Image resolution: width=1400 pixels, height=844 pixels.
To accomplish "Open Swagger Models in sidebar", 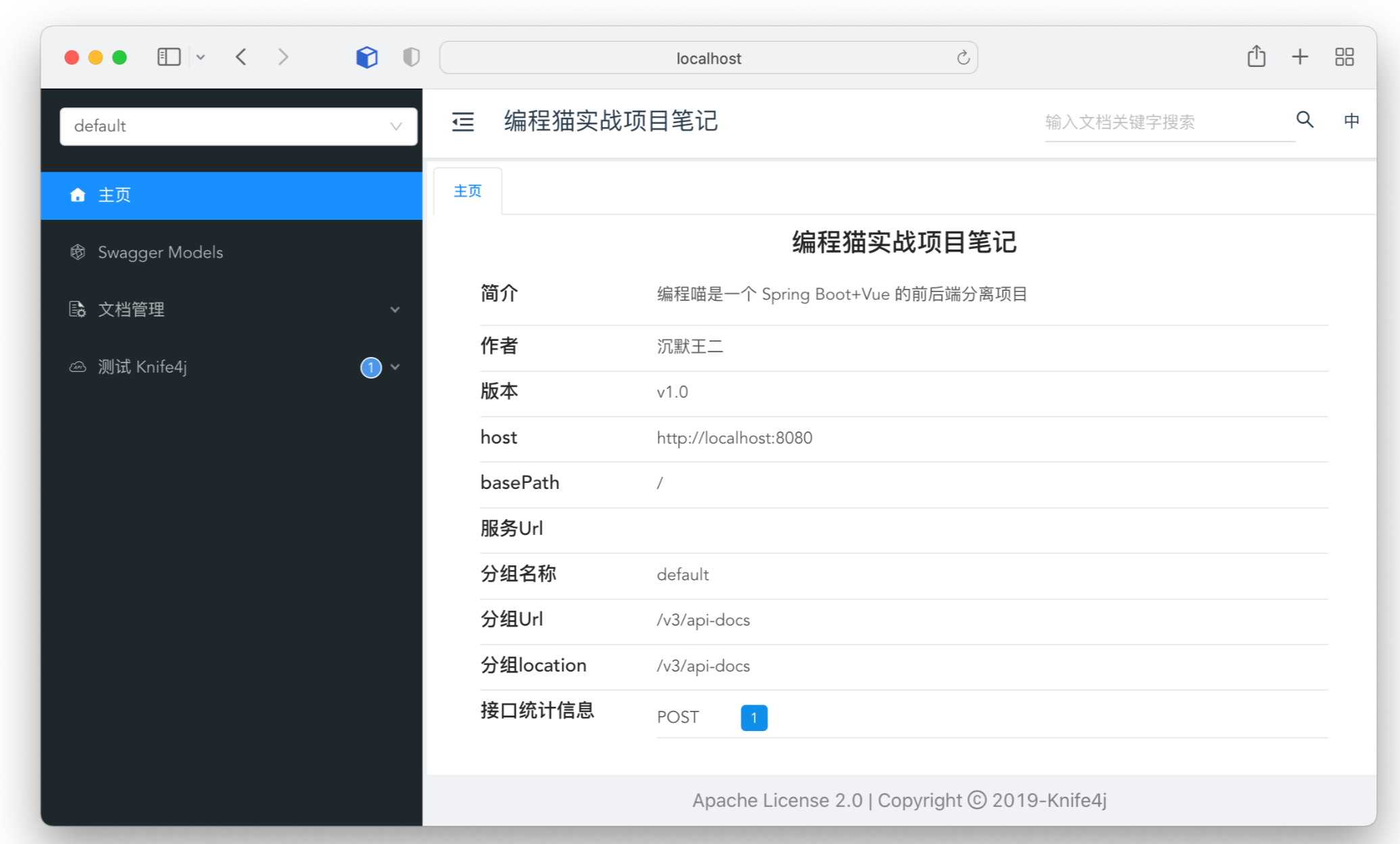I will click(160, 252).
